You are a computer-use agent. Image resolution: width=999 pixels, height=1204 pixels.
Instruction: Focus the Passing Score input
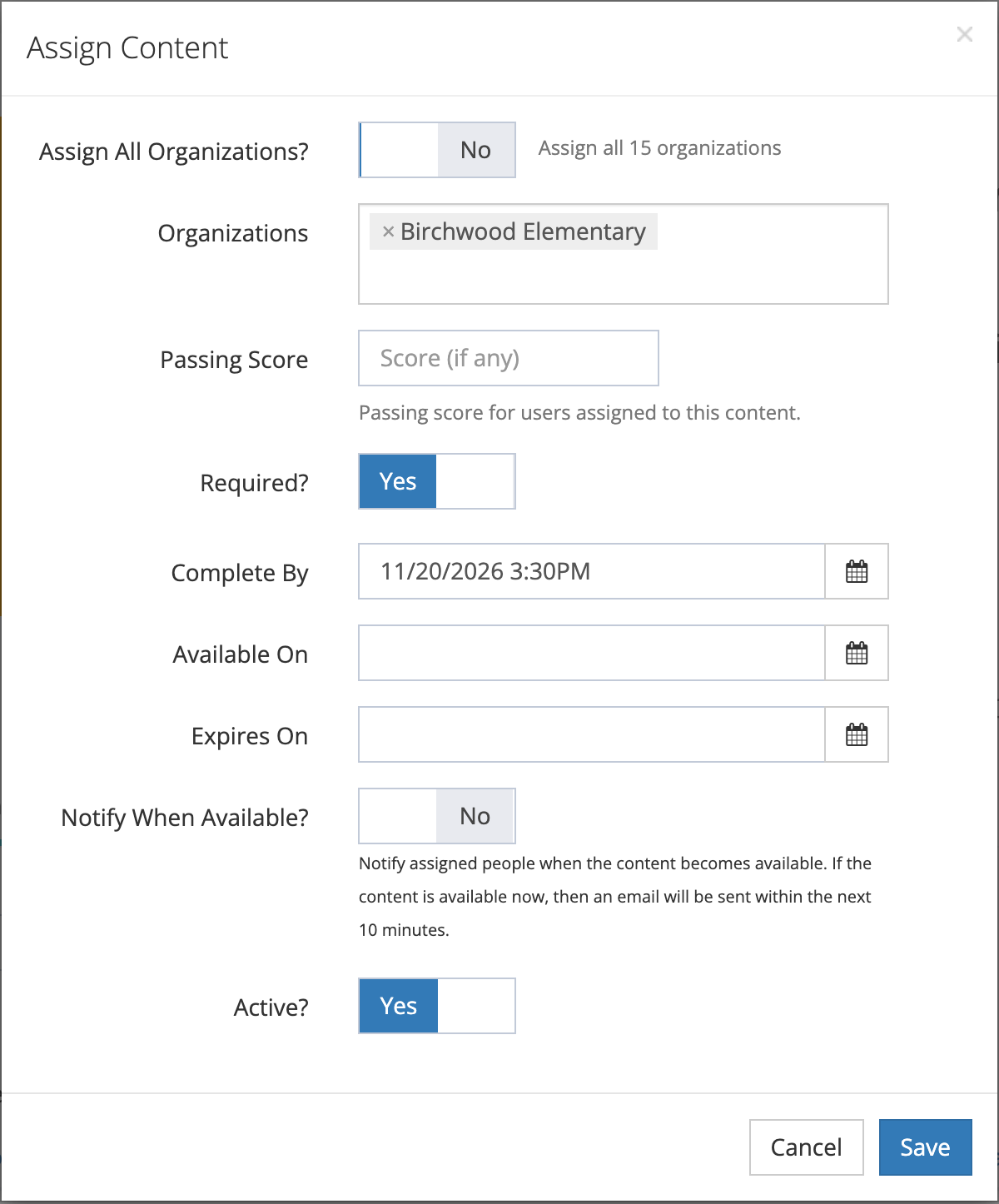(509, 358)
